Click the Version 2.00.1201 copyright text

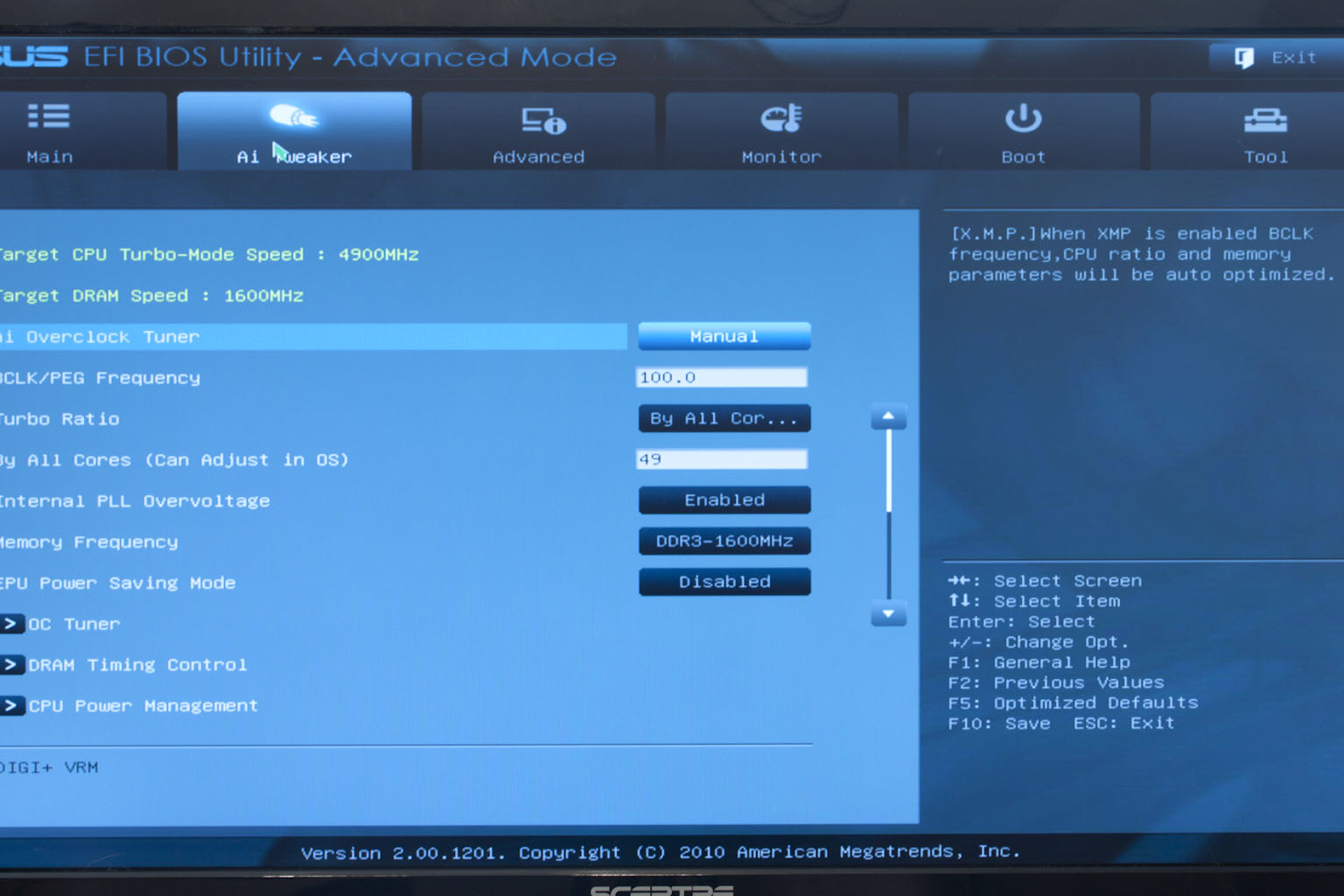coord(661,852)
